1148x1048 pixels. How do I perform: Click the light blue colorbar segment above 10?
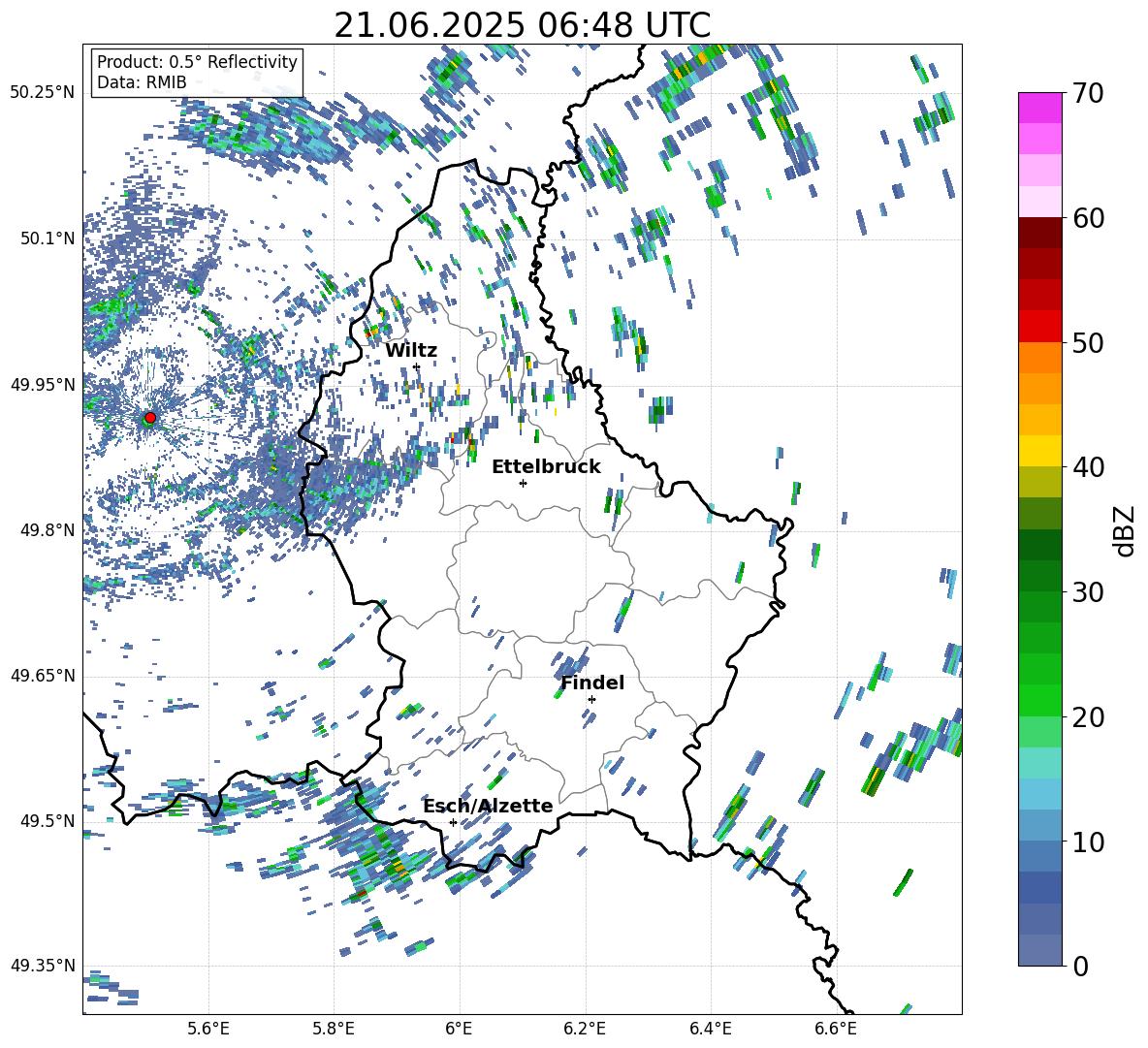(1040, 795)
